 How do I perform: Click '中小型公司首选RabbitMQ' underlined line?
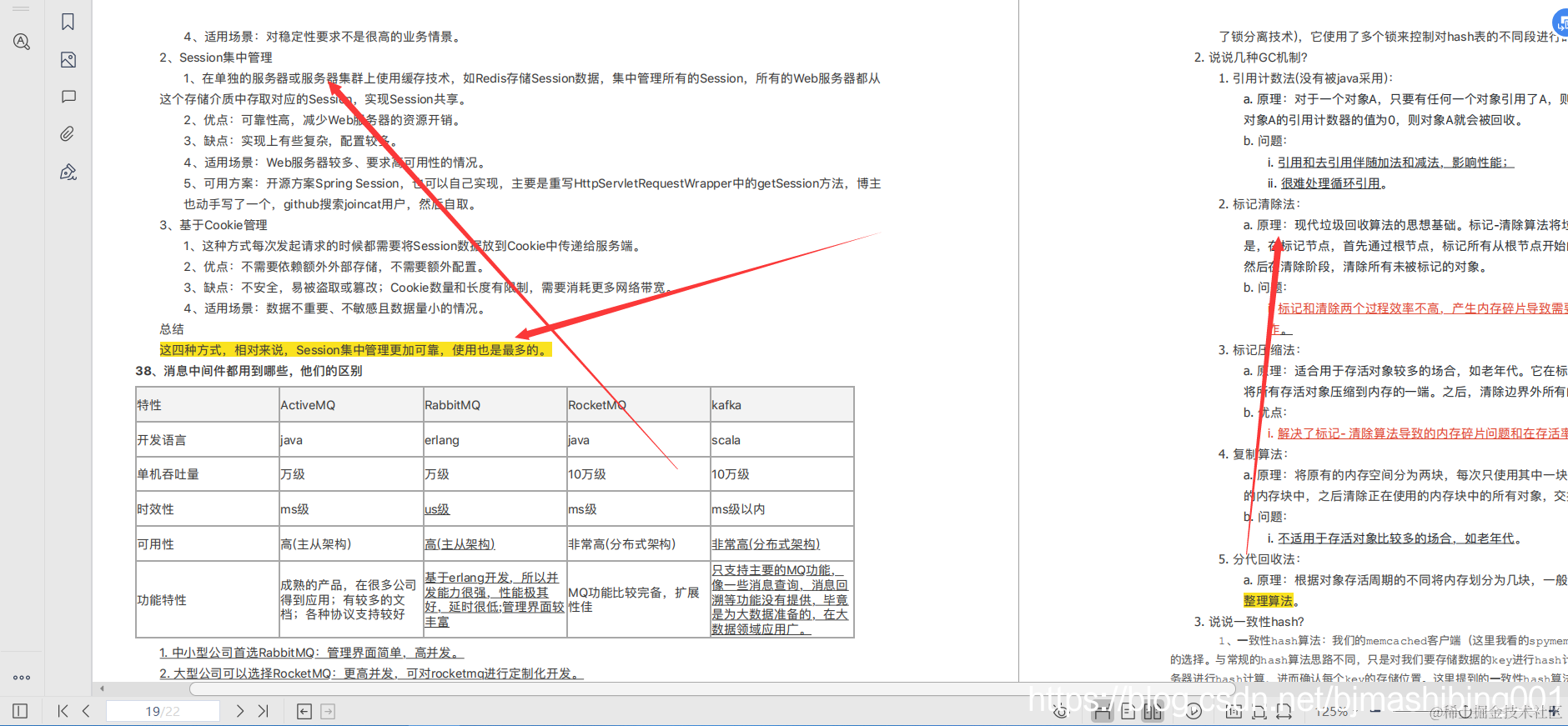[311, 653]
